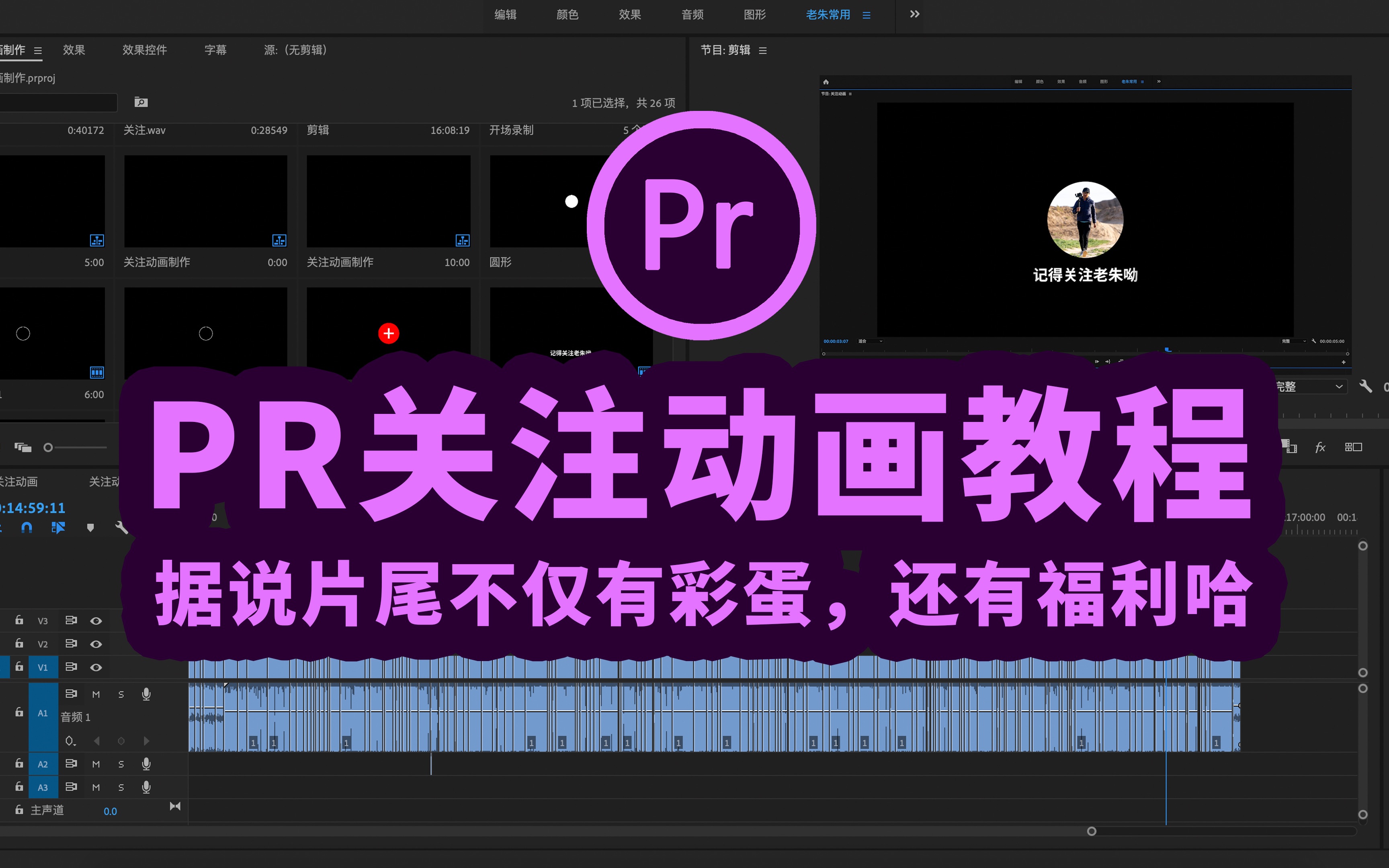Open timeline display settings wrench
1389x868 pixels.
point(121,528)
